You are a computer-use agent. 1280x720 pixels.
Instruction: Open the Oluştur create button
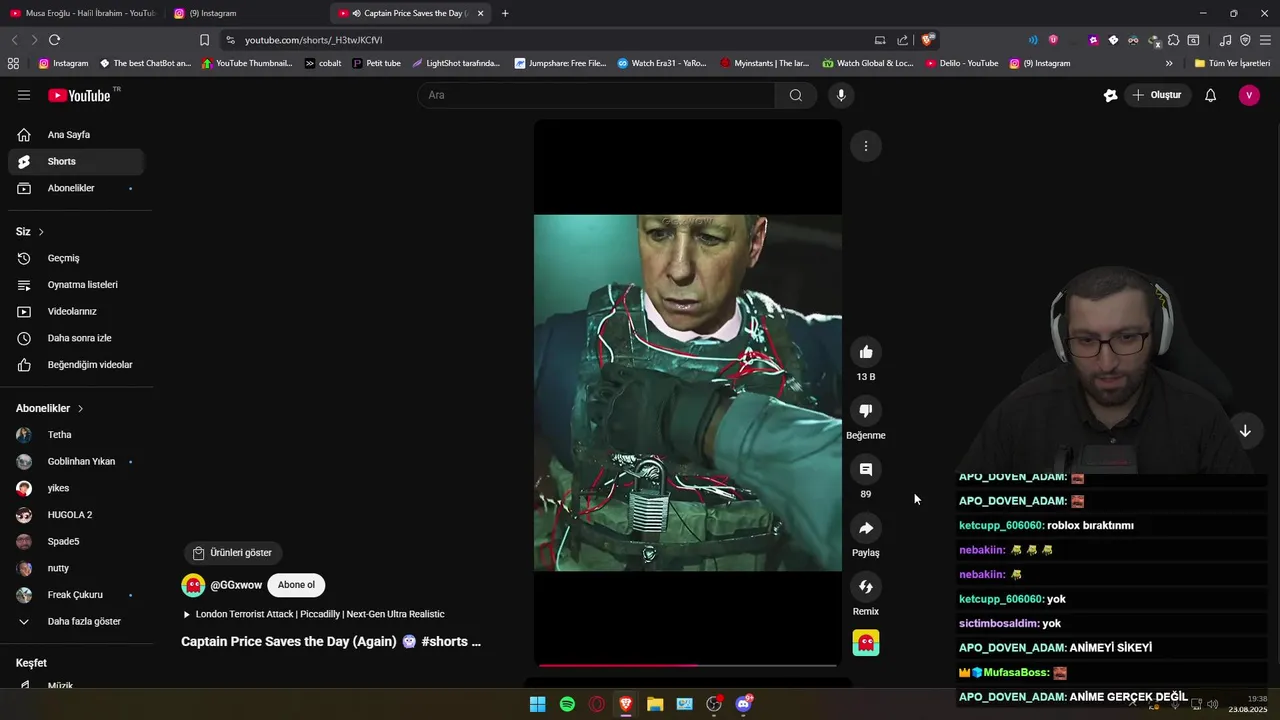pos(1157,95)
